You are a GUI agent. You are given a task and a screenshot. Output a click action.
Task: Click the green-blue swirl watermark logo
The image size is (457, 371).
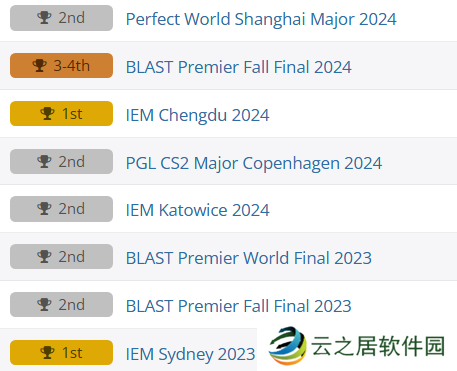[288, 346]
